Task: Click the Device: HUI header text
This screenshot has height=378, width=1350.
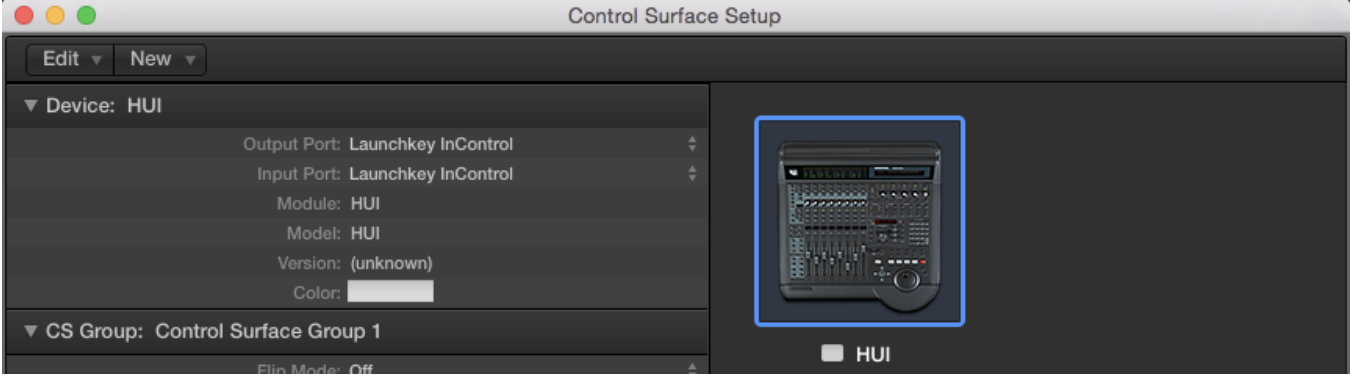Action: coord(103,107)
